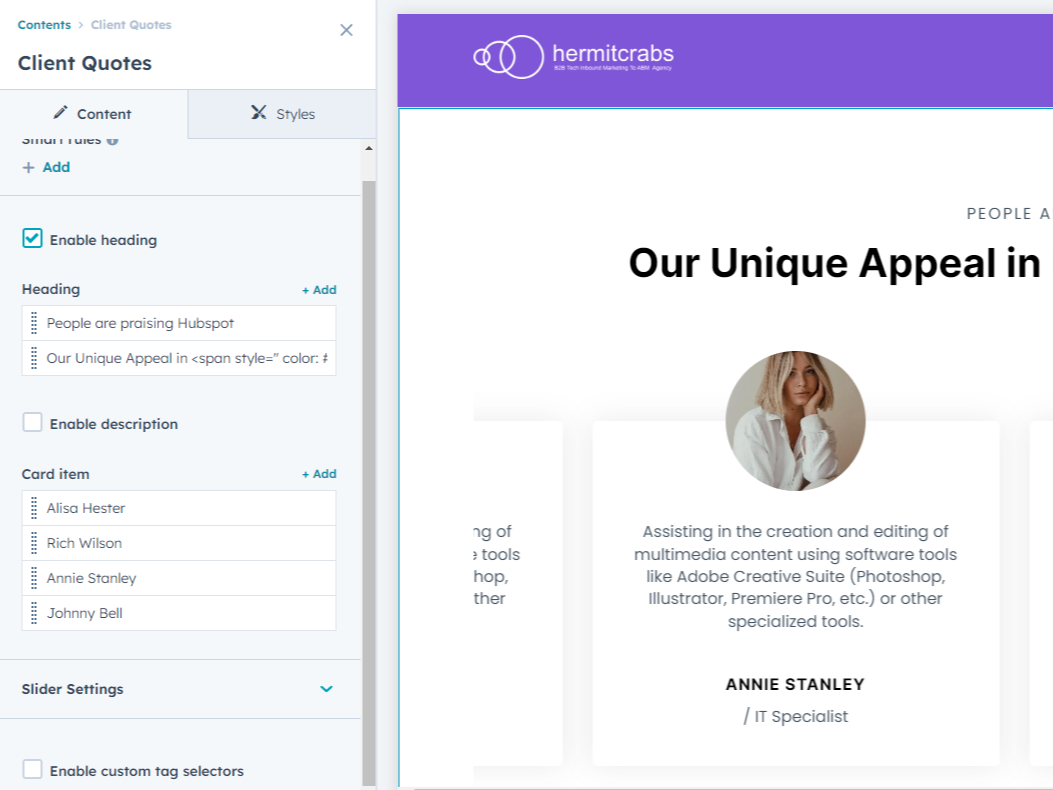Add a new Card item
Screen dimensions: 1053x790
(x=319, y=474)
